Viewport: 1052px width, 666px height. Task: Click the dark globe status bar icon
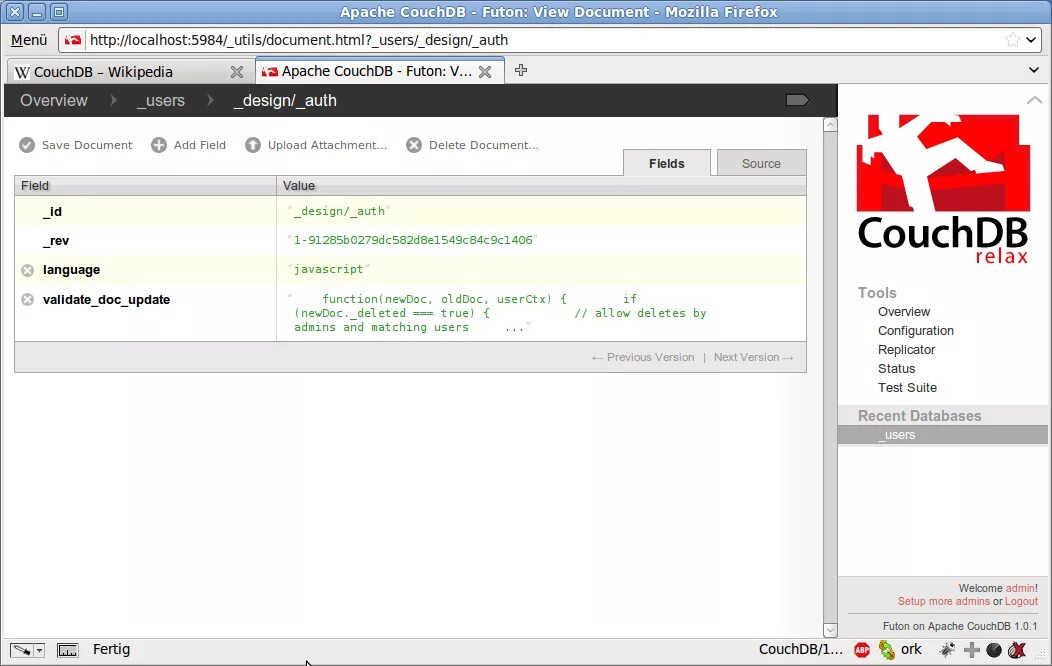pyautogui.click(x=994, y=649)
